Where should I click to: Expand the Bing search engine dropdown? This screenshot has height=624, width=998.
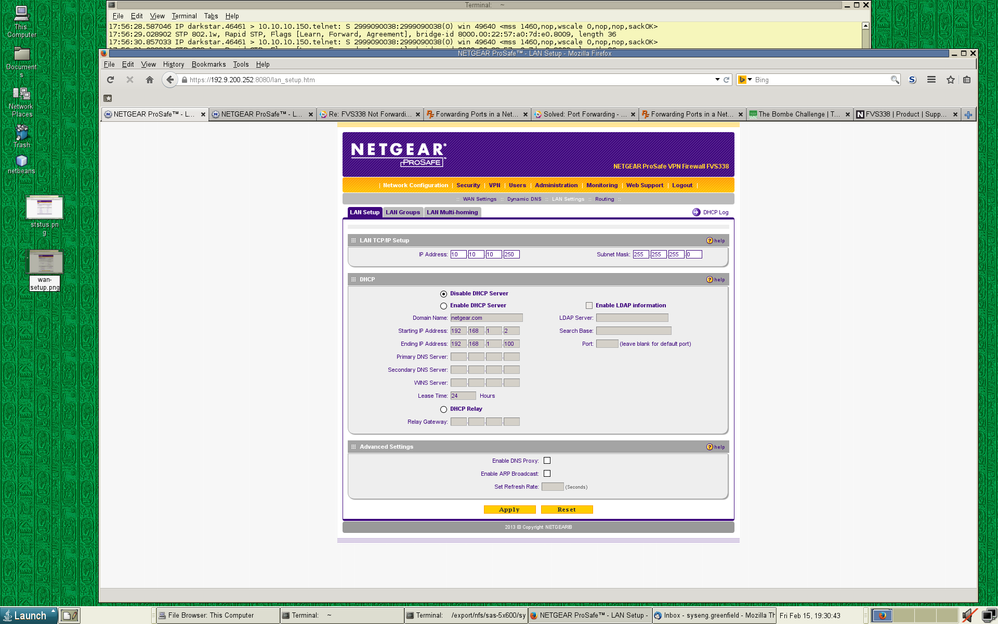[746, 80]
